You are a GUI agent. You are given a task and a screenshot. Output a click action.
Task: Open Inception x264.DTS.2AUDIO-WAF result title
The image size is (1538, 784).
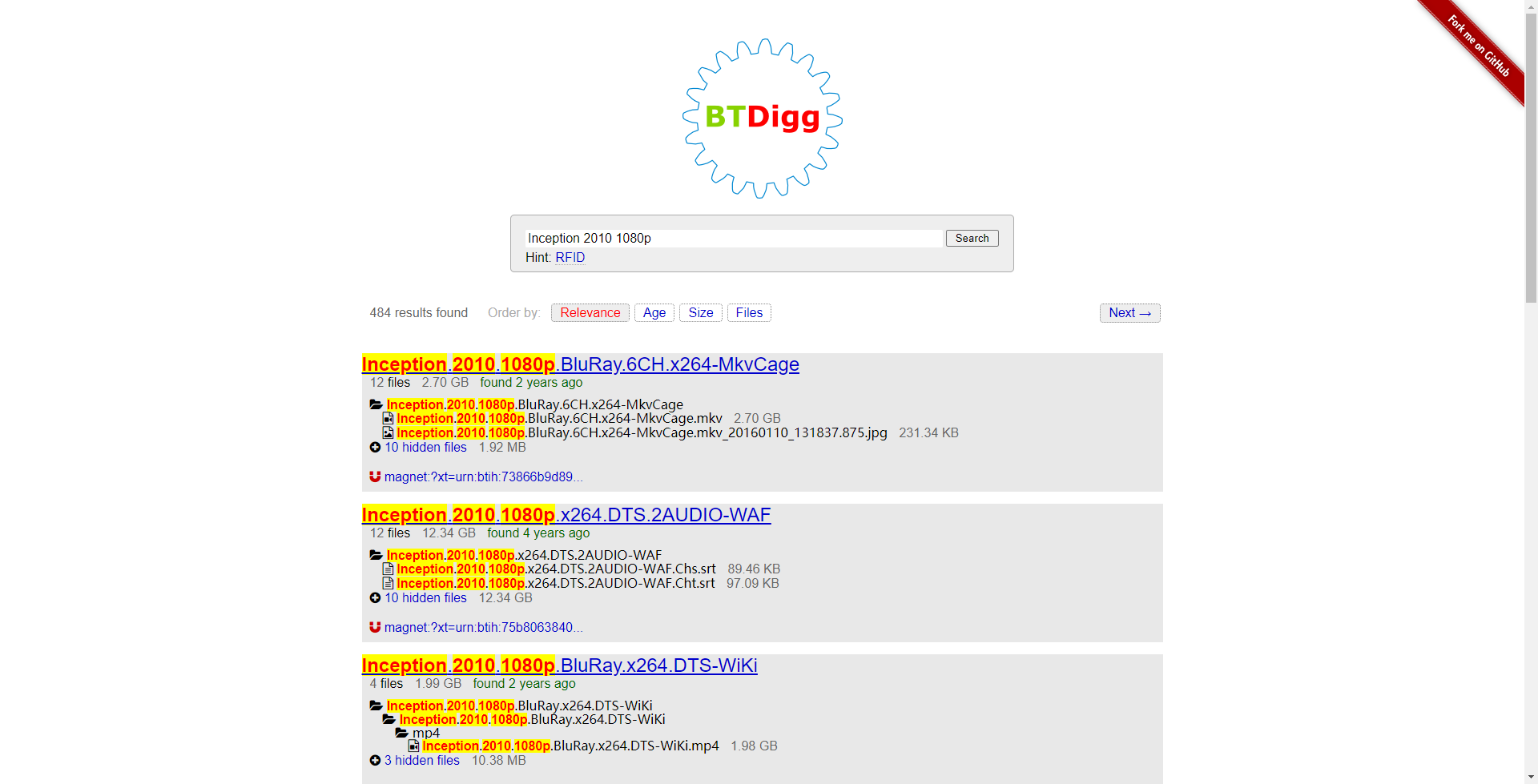(566, 515)
